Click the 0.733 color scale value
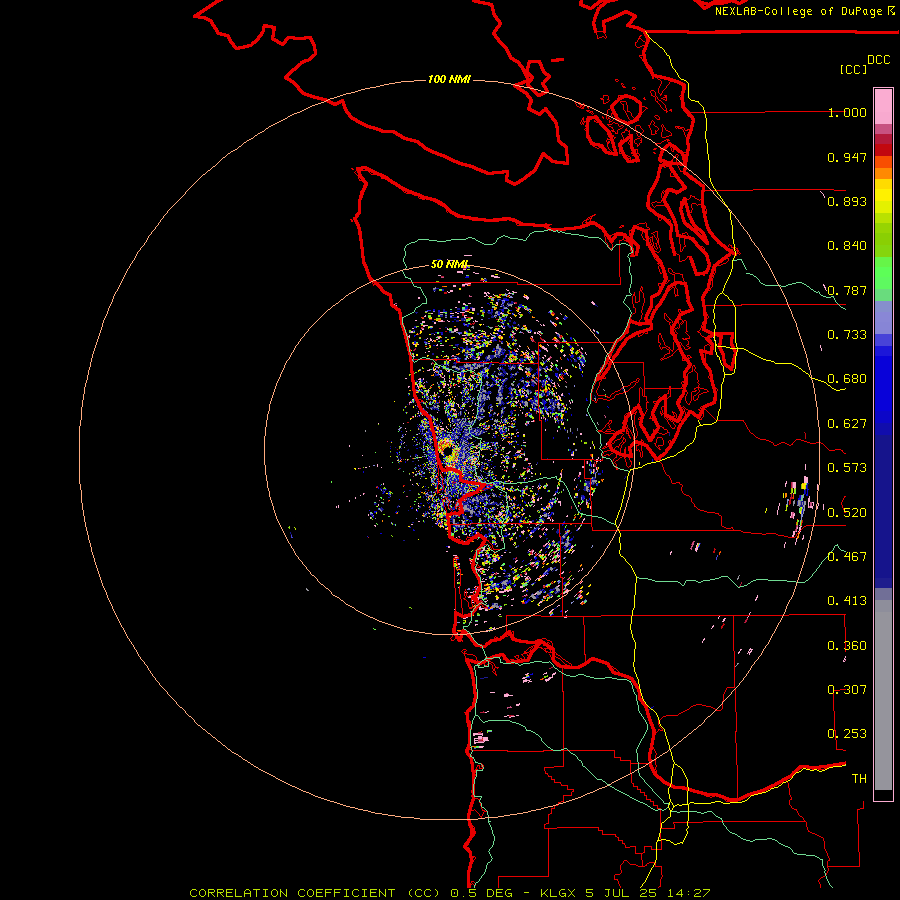Viewport: 900px width, 900px height. point(847,335)
